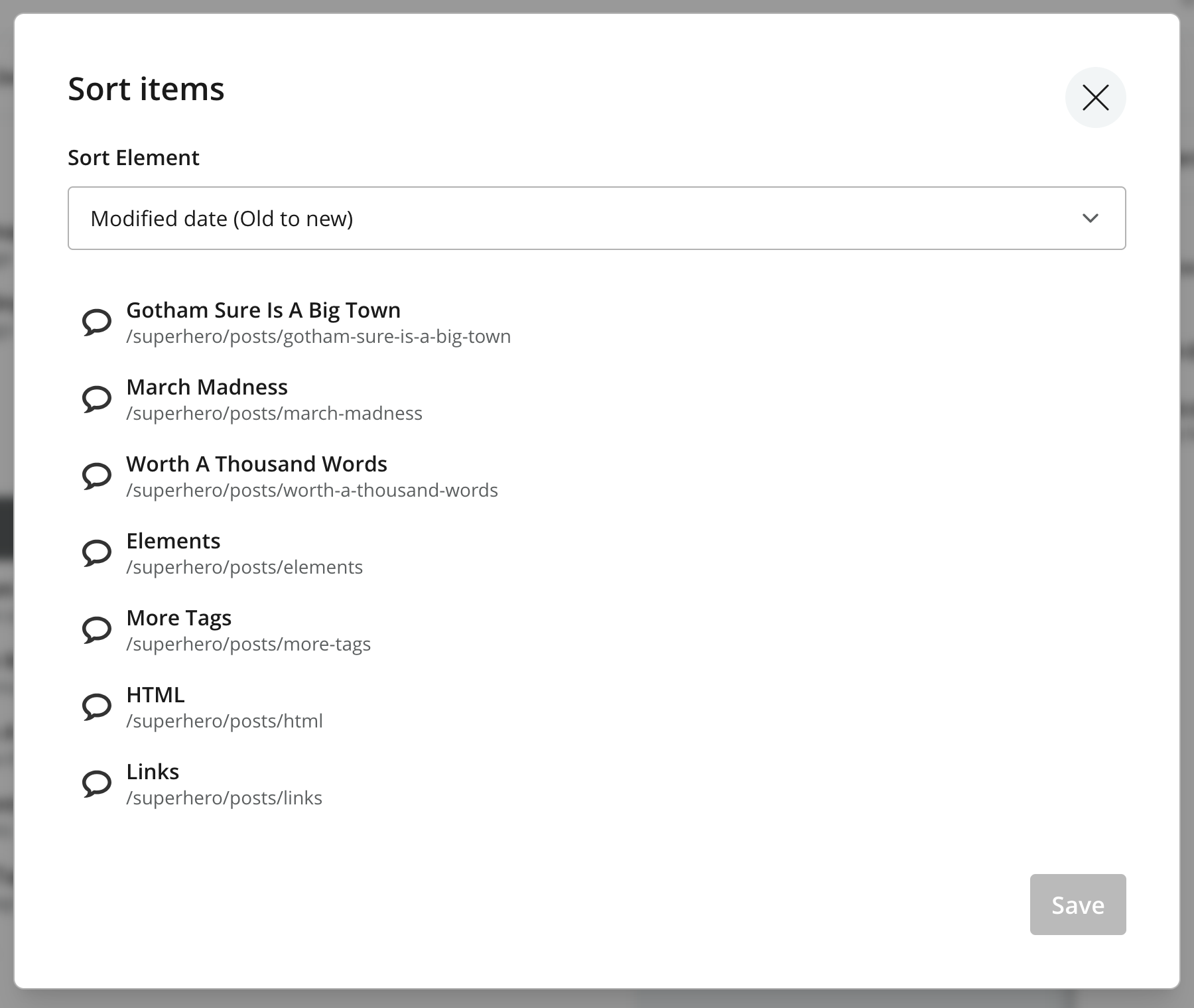
Task: Select the March Madness title
Action: 207,387
